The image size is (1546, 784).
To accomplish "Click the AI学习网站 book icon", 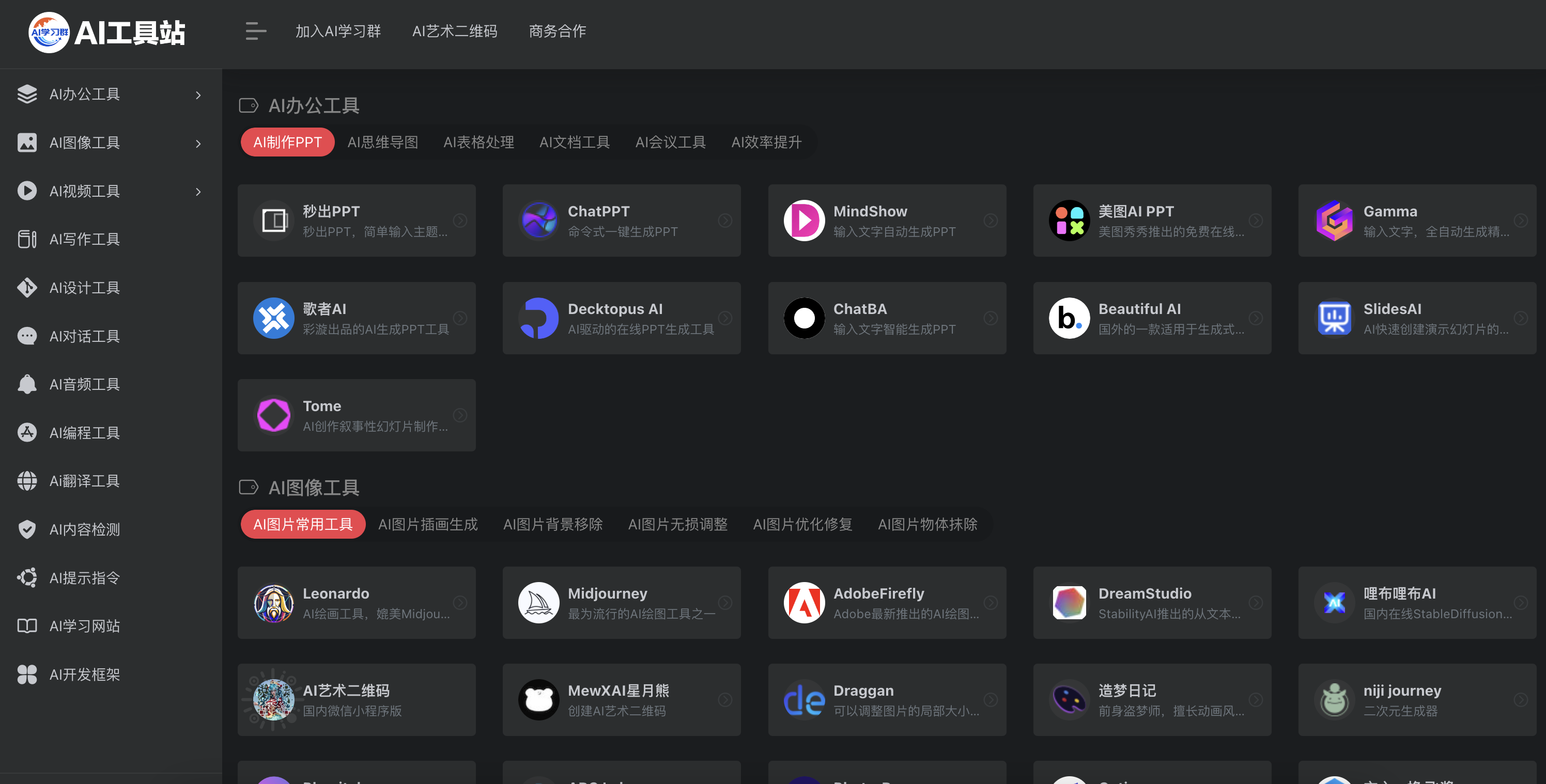I will (x=27, y=626).
